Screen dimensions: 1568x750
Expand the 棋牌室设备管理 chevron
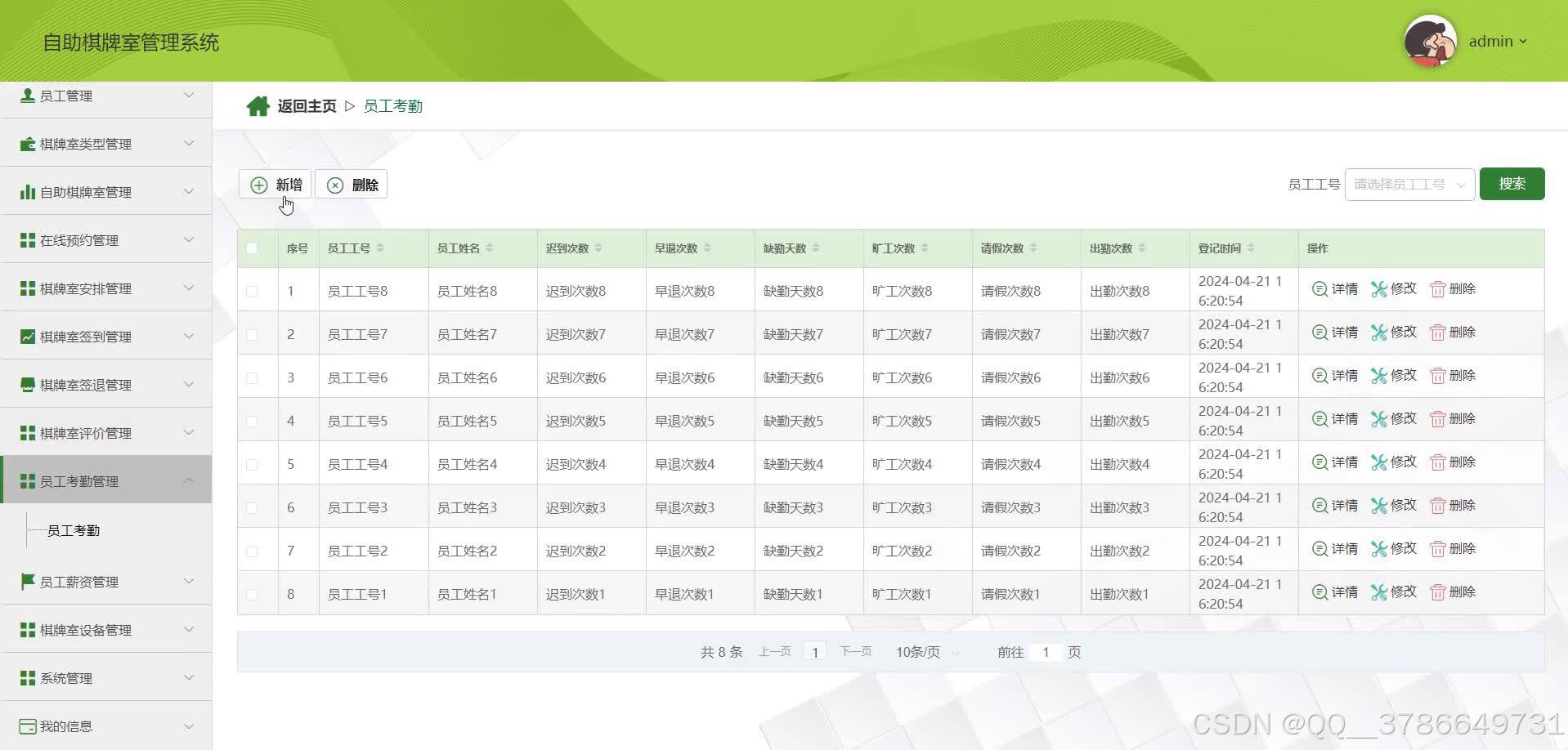(x=189, y=629)
